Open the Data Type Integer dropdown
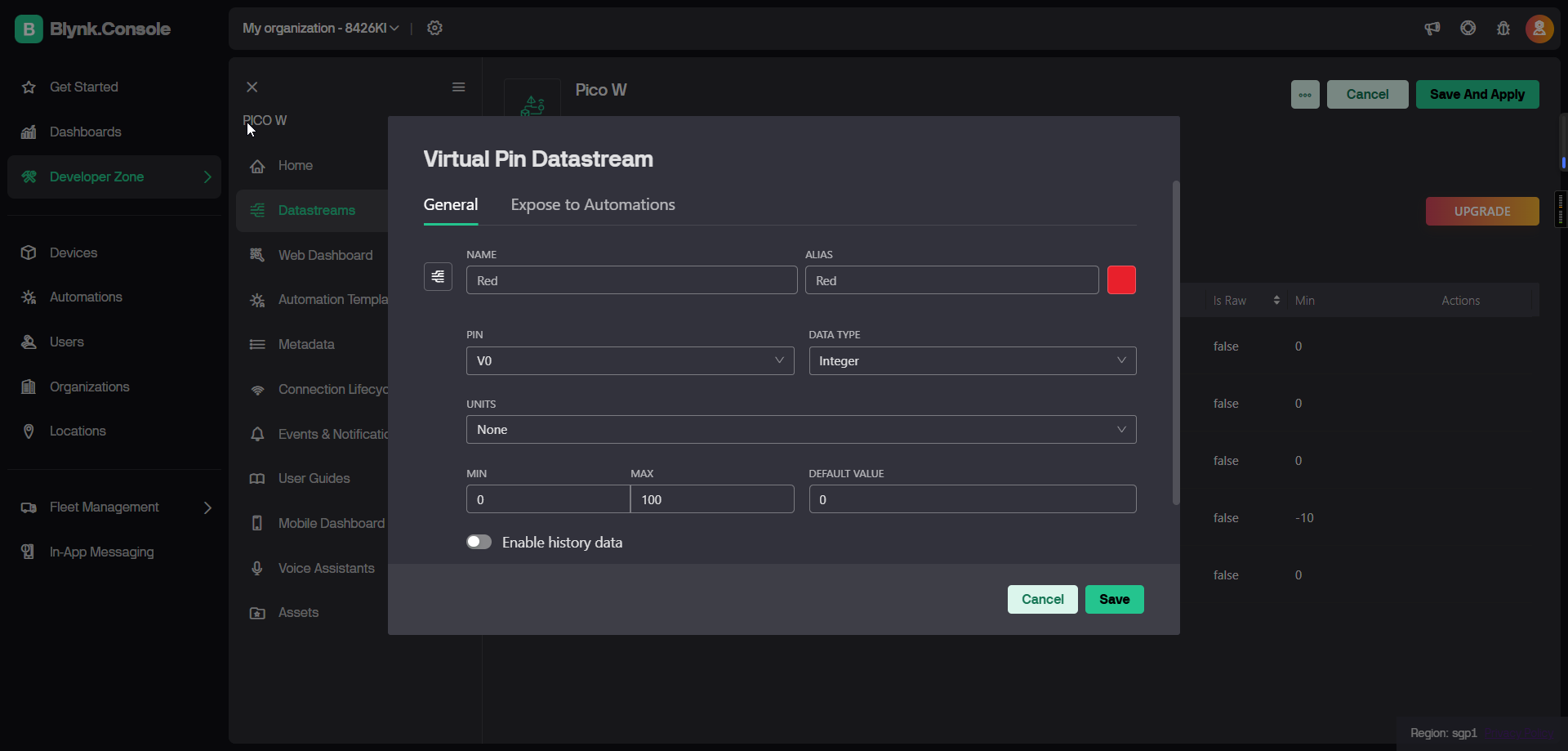This screenshot has height=751, width=1568. click(973, 361)
